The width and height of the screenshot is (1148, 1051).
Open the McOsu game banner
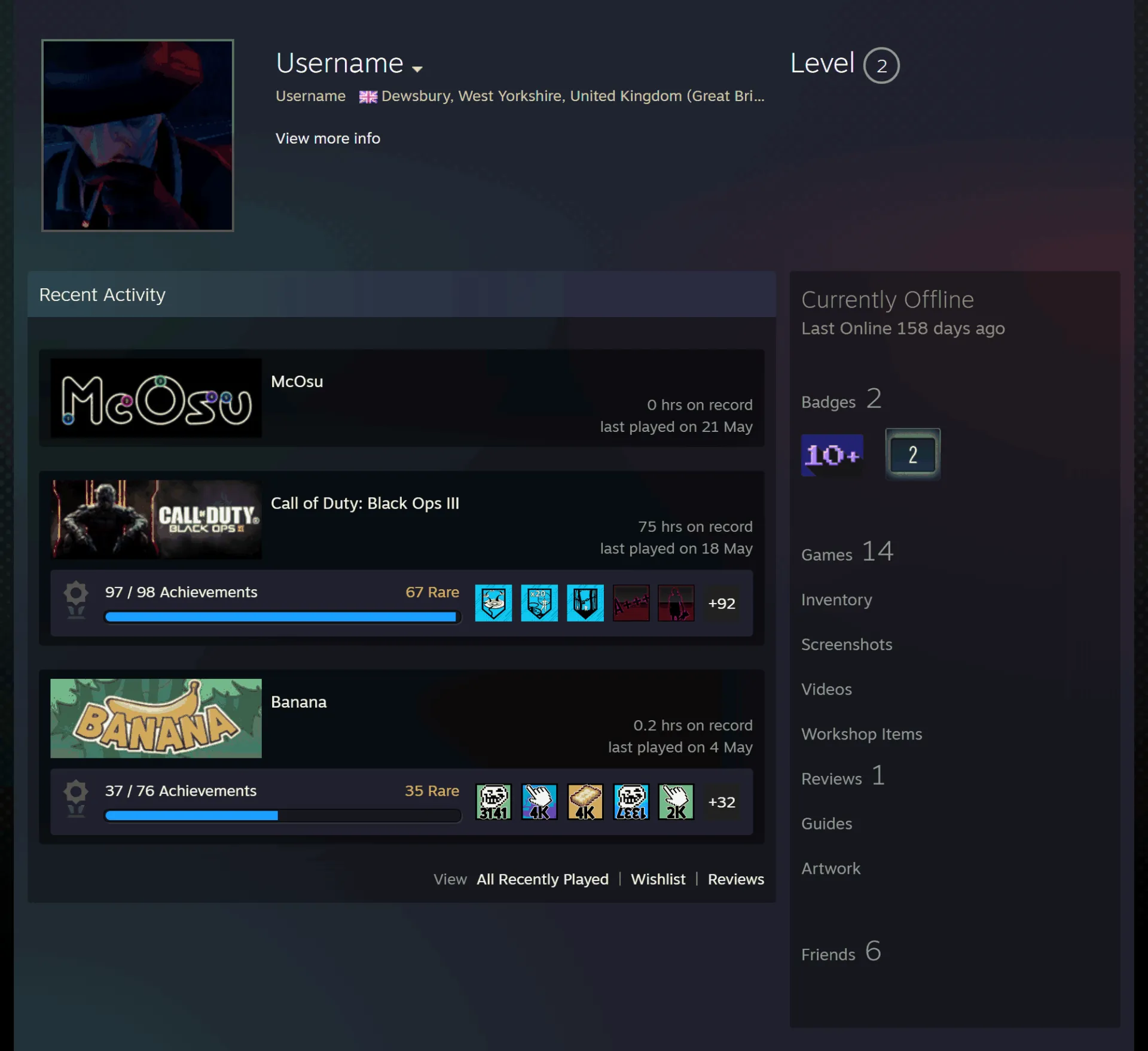pyautogui.click(x=156, y=398)
